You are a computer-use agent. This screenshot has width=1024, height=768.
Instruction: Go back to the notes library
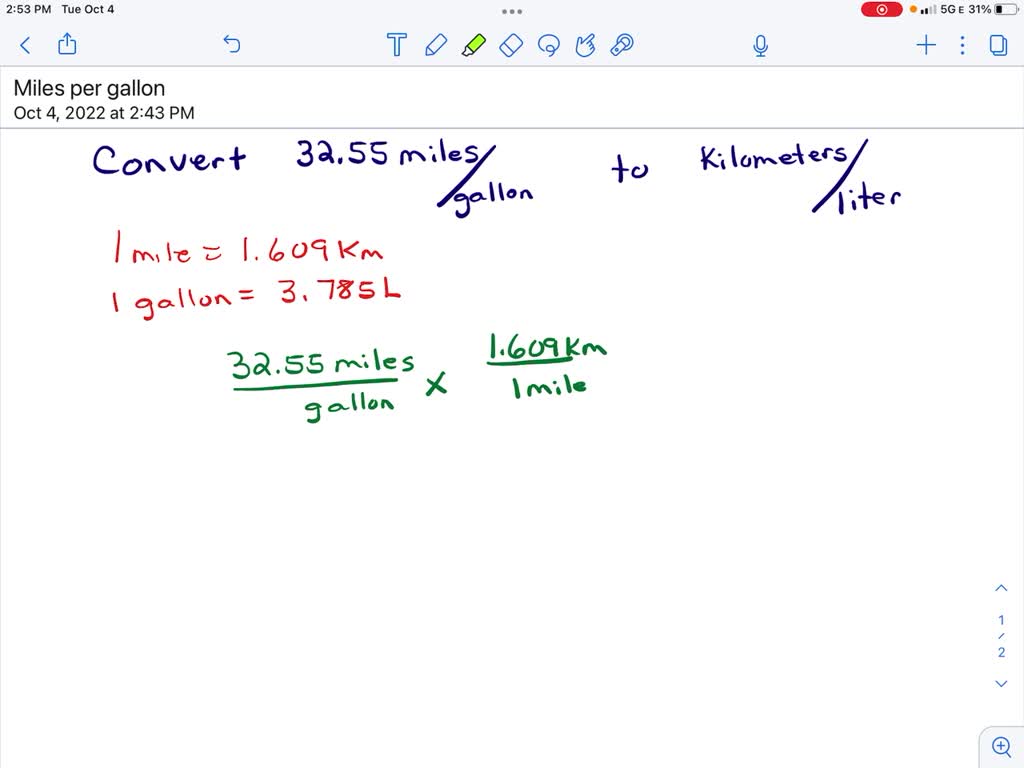pyautogui.click(x=25, y=45)
